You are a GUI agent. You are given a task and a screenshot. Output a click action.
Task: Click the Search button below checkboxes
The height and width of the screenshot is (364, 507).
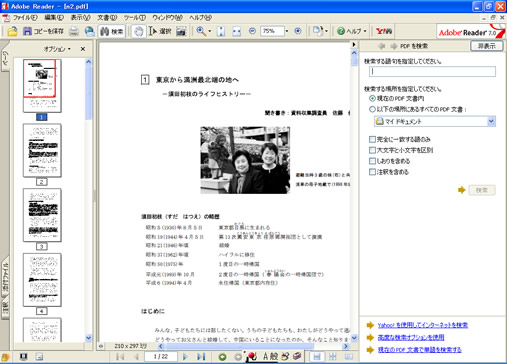click(482, 190)
